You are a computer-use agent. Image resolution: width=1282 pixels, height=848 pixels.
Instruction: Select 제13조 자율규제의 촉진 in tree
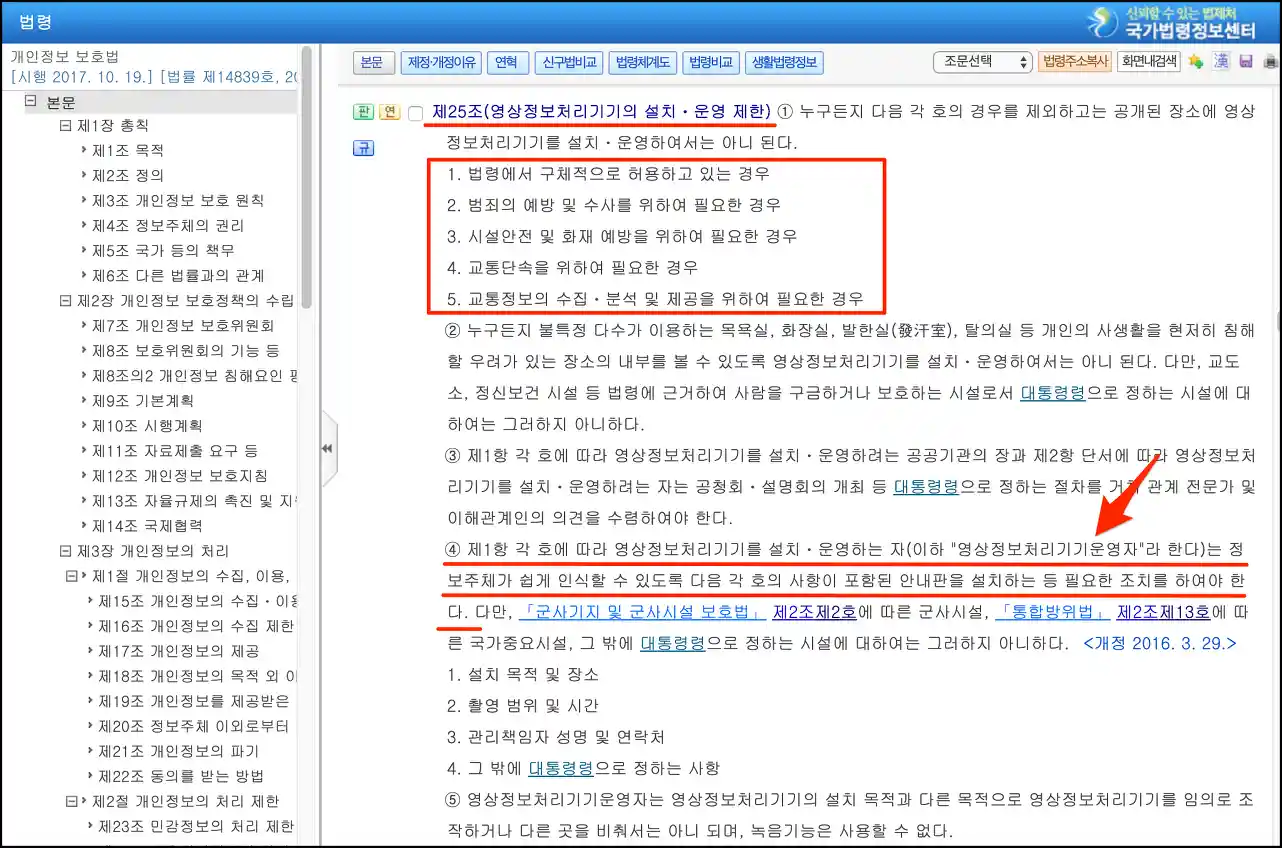tap(195, 500)
